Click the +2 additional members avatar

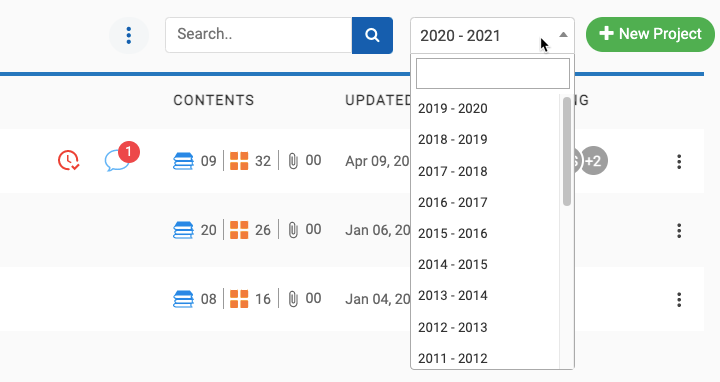pos(593,161)
